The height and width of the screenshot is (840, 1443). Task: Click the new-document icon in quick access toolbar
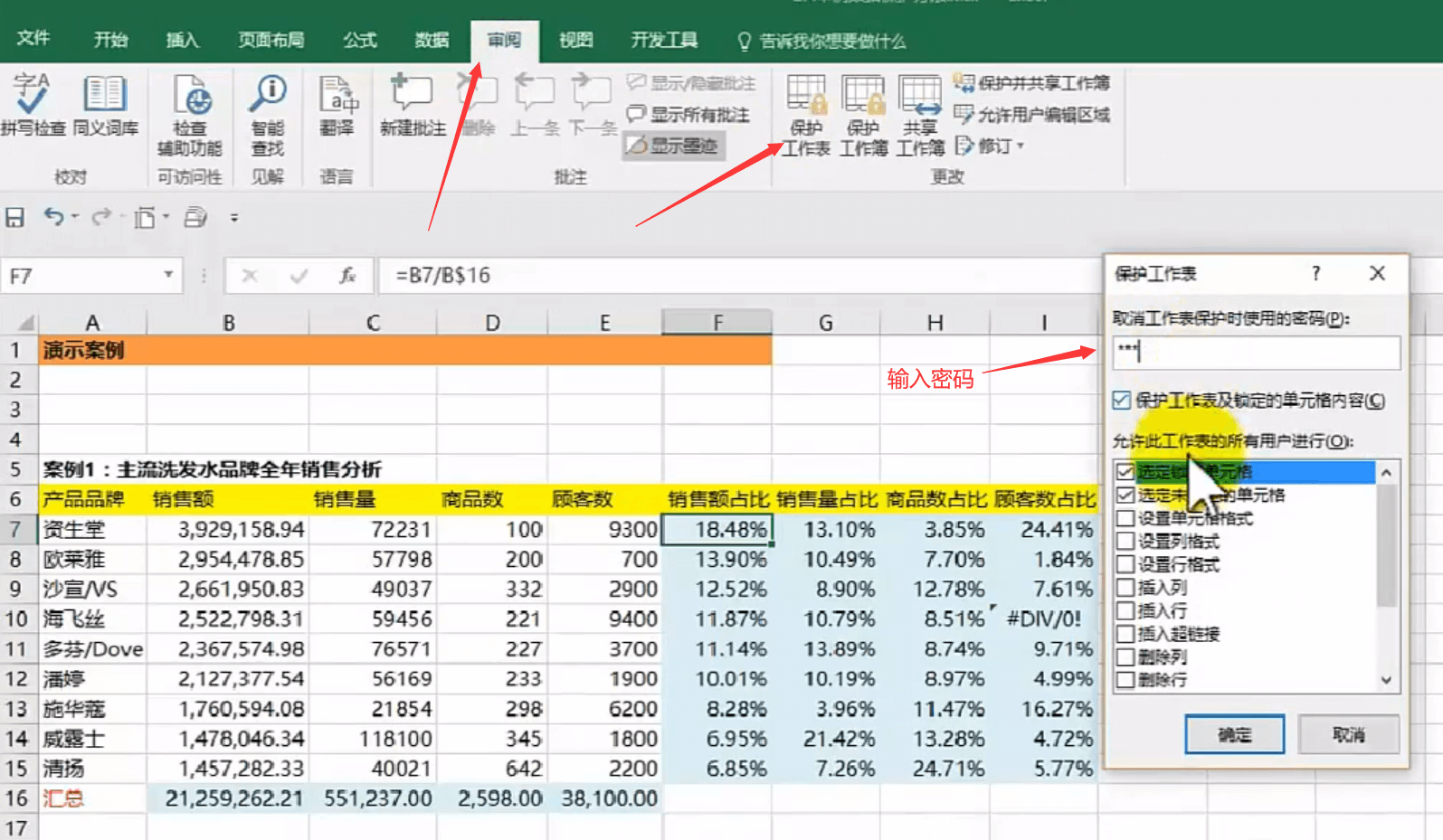145,217
